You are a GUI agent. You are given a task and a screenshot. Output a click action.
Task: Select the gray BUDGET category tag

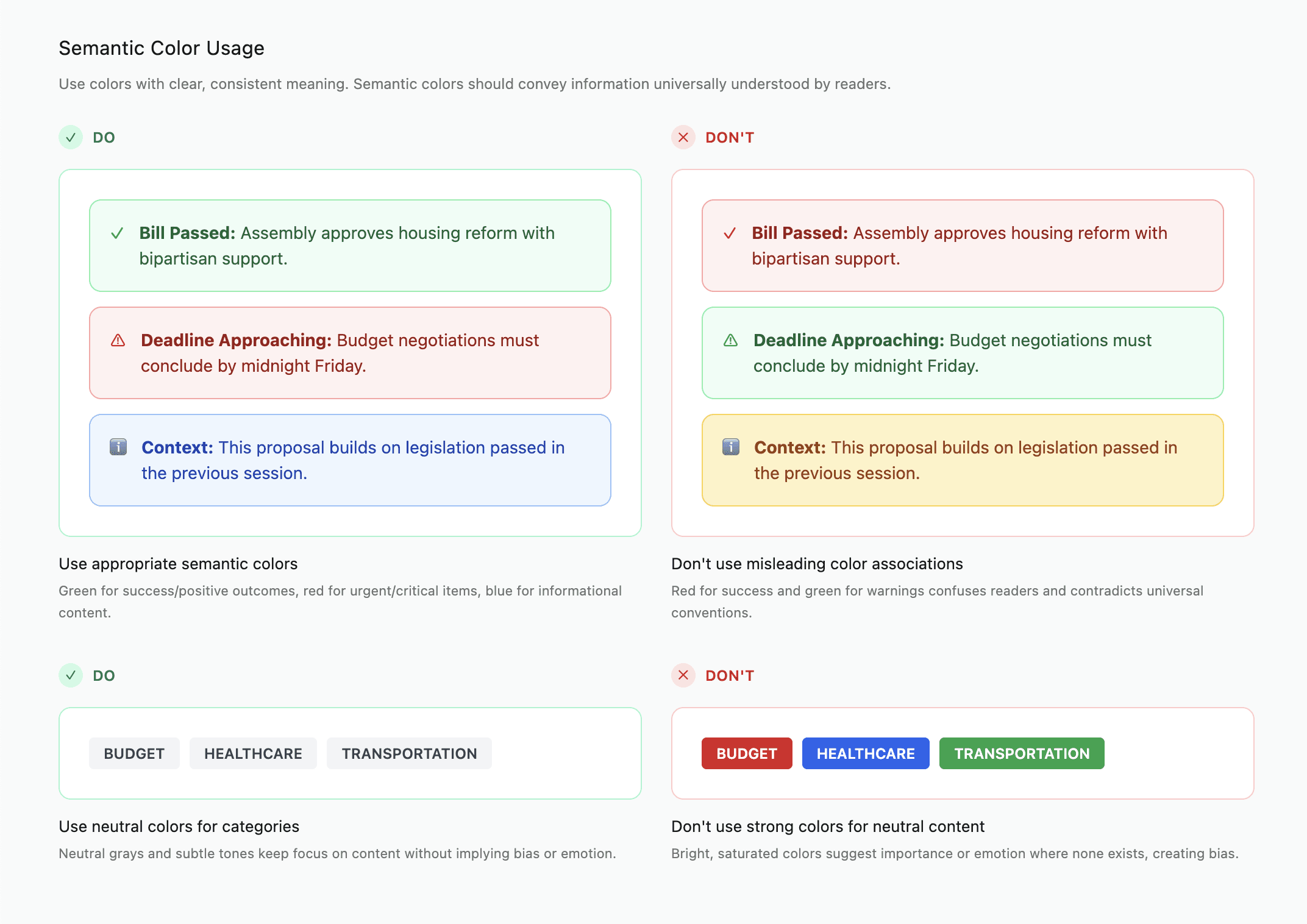coord(134,754)
